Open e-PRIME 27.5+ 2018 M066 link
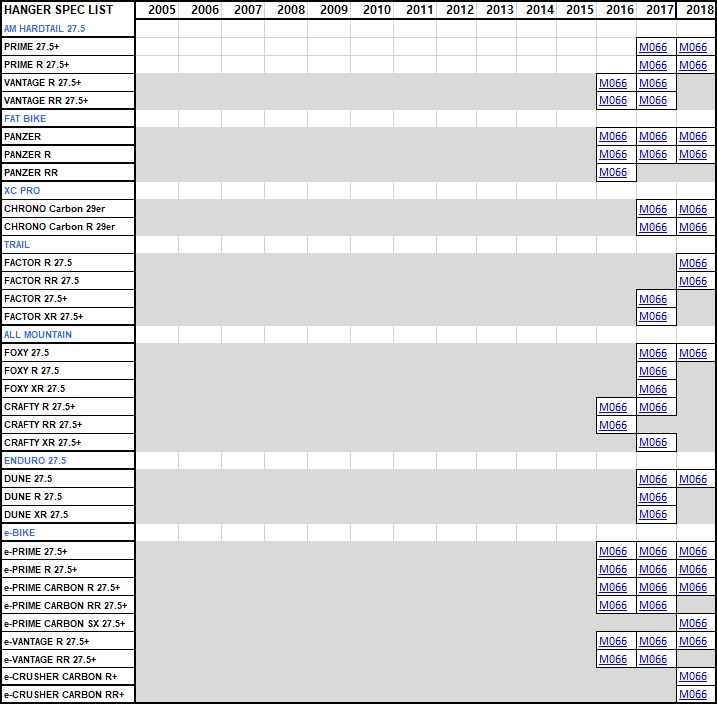The width and height of the screenshot is (717, 704). pos(693,551)
